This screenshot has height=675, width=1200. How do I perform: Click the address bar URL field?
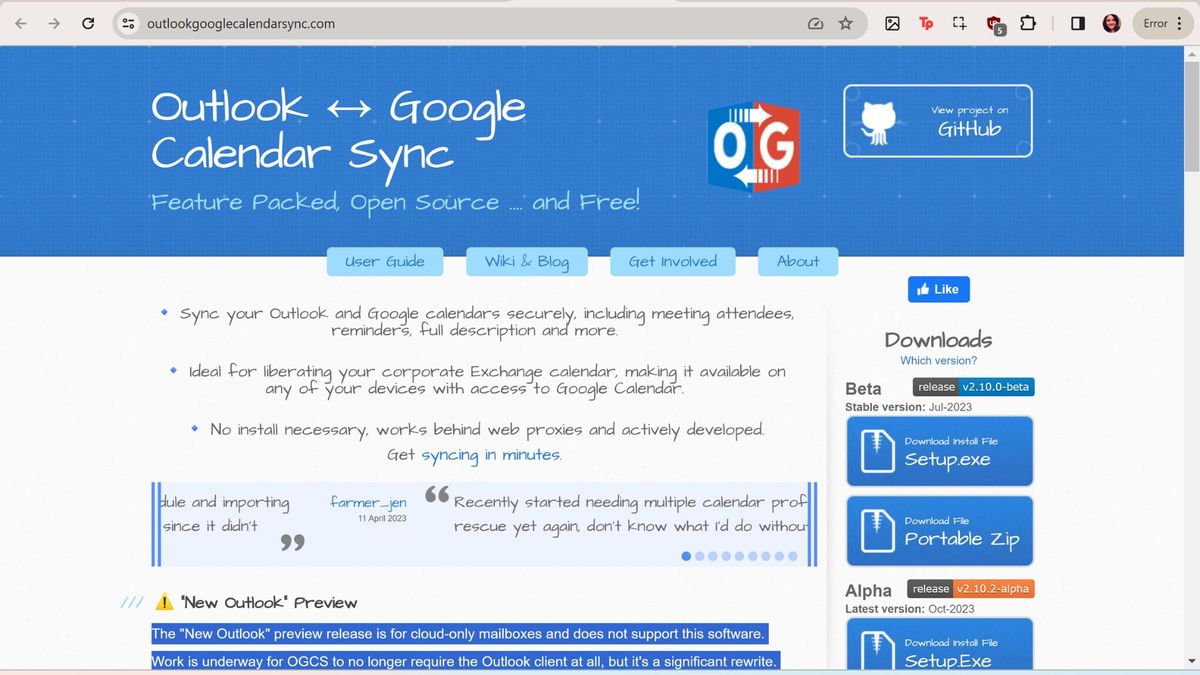point(470,23)
